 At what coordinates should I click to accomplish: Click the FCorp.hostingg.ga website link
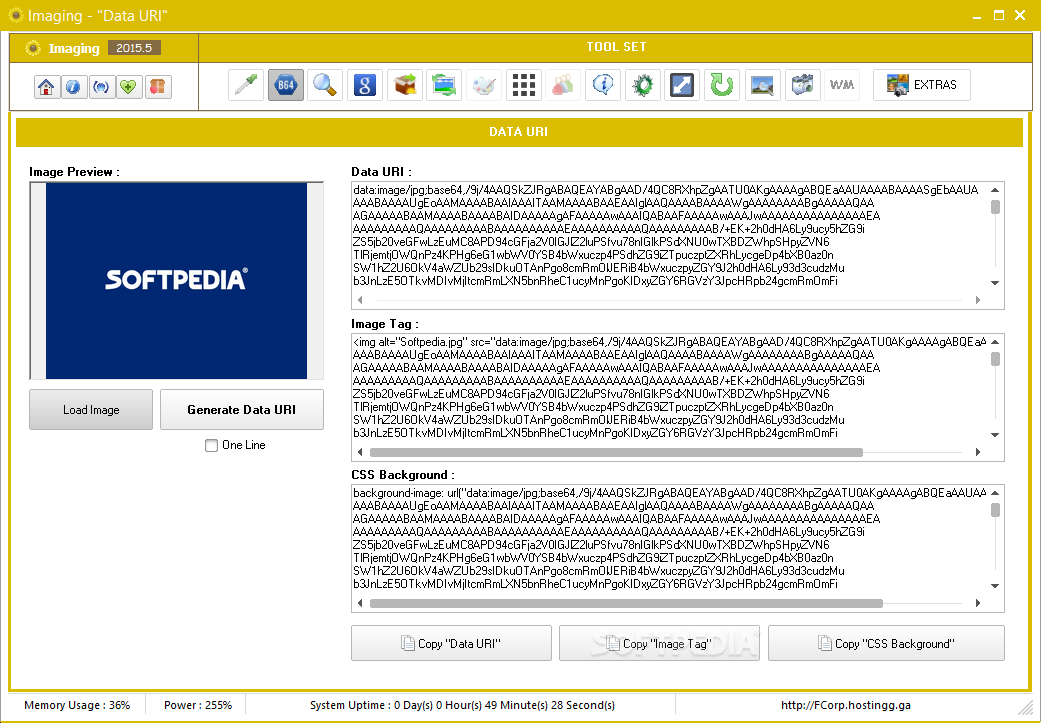(x=845, y=705)
